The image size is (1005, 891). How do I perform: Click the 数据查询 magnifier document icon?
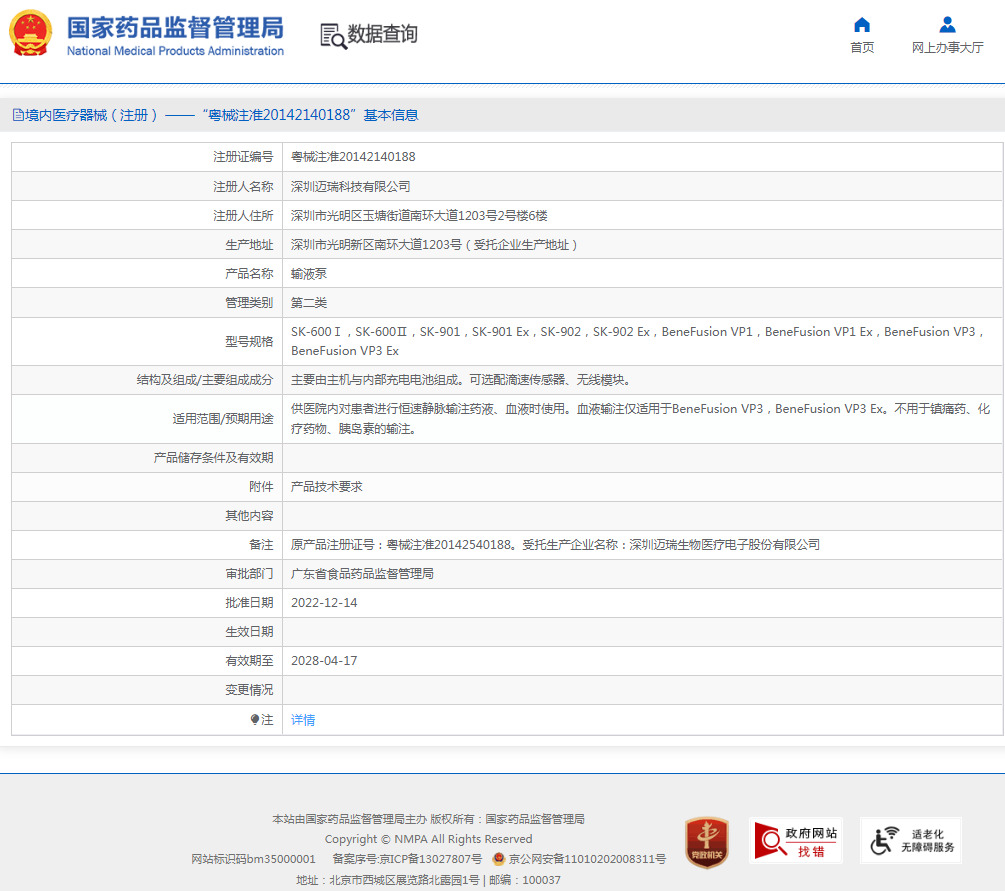tap(332, 35)
